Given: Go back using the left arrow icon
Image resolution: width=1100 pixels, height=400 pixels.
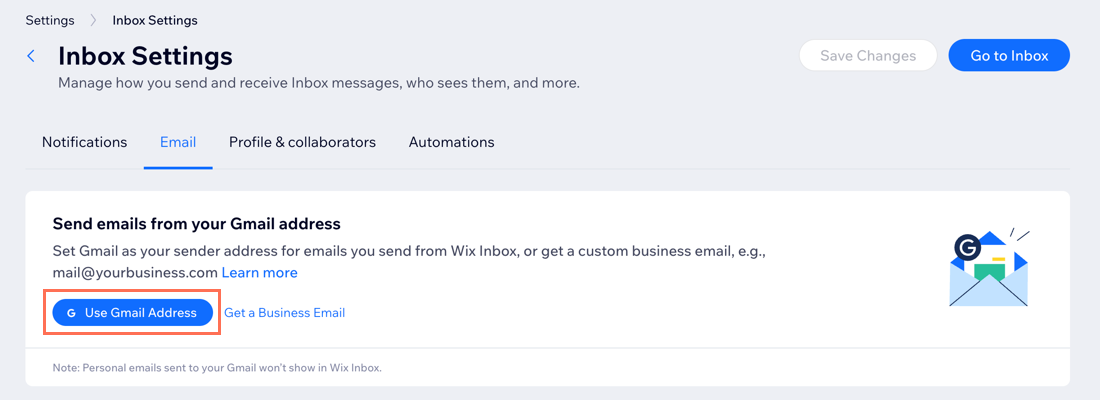Looking at the screenshot, I should point(31,56).
